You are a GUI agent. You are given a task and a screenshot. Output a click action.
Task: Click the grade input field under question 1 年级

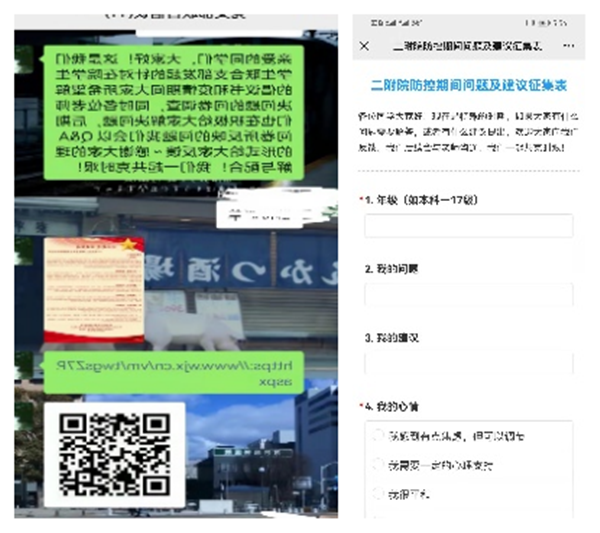point(469,226)
